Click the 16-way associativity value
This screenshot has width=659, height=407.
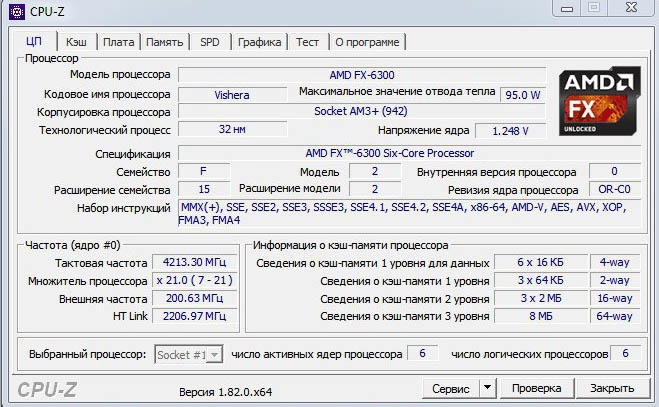coord(614,298)
